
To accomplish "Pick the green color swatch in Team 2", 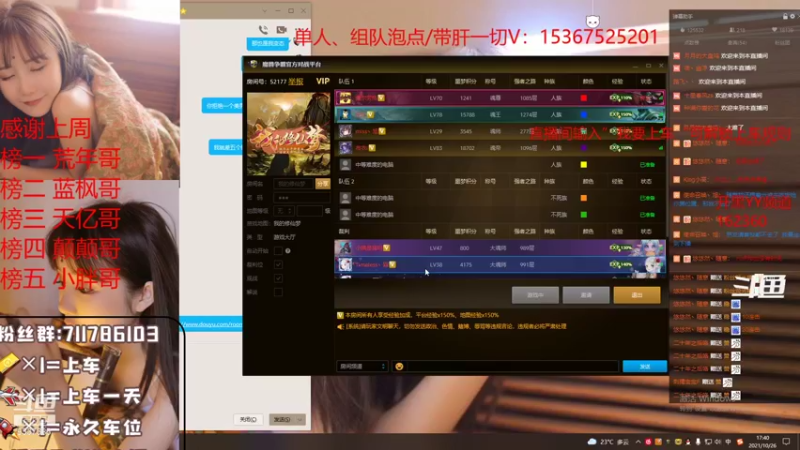I will 583,214.
